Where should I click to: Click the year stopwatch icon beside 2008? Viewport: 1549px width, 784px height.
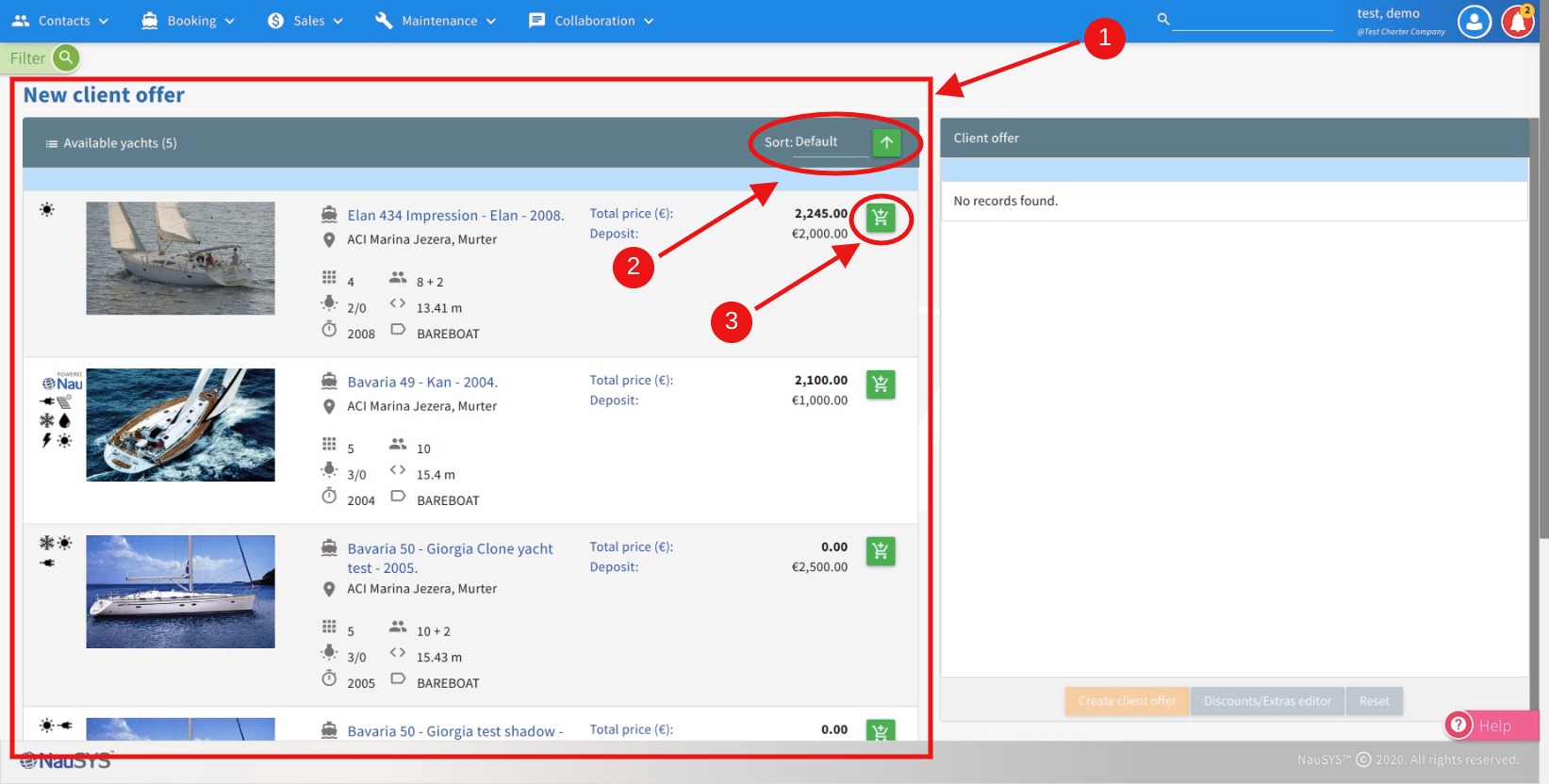[x=329, y=329]
